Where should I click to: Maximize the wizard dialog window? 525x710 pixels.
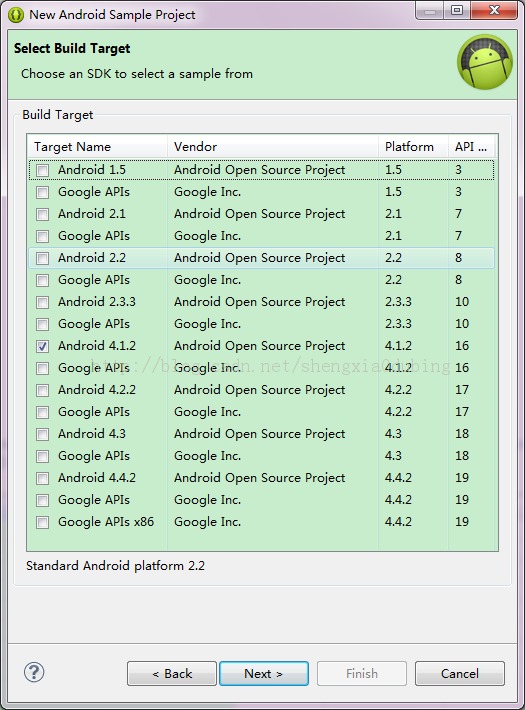point(457,10)
